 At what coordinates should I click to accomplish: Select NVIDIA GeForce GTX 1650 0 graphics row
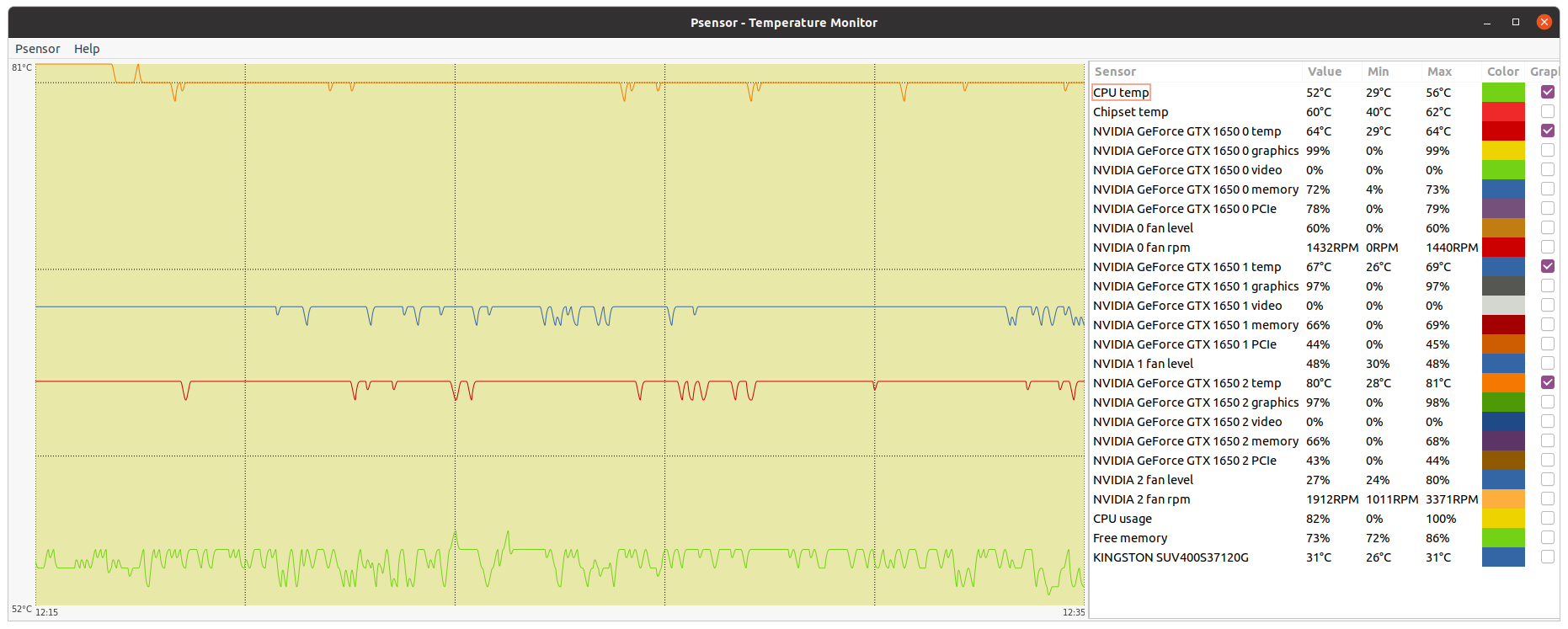click(x=1195, y=151)
